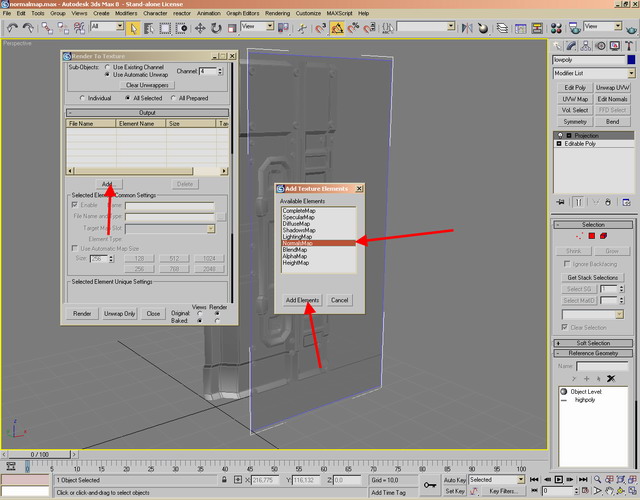Click the Select Object arrow tool
Image resolution: width=640 pixels, height=500 pixels.
click(134, 26)
